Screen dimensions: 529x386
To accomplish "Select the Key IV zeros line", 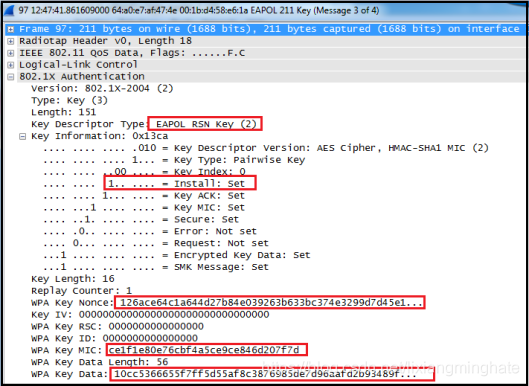I will coord(150,315).
